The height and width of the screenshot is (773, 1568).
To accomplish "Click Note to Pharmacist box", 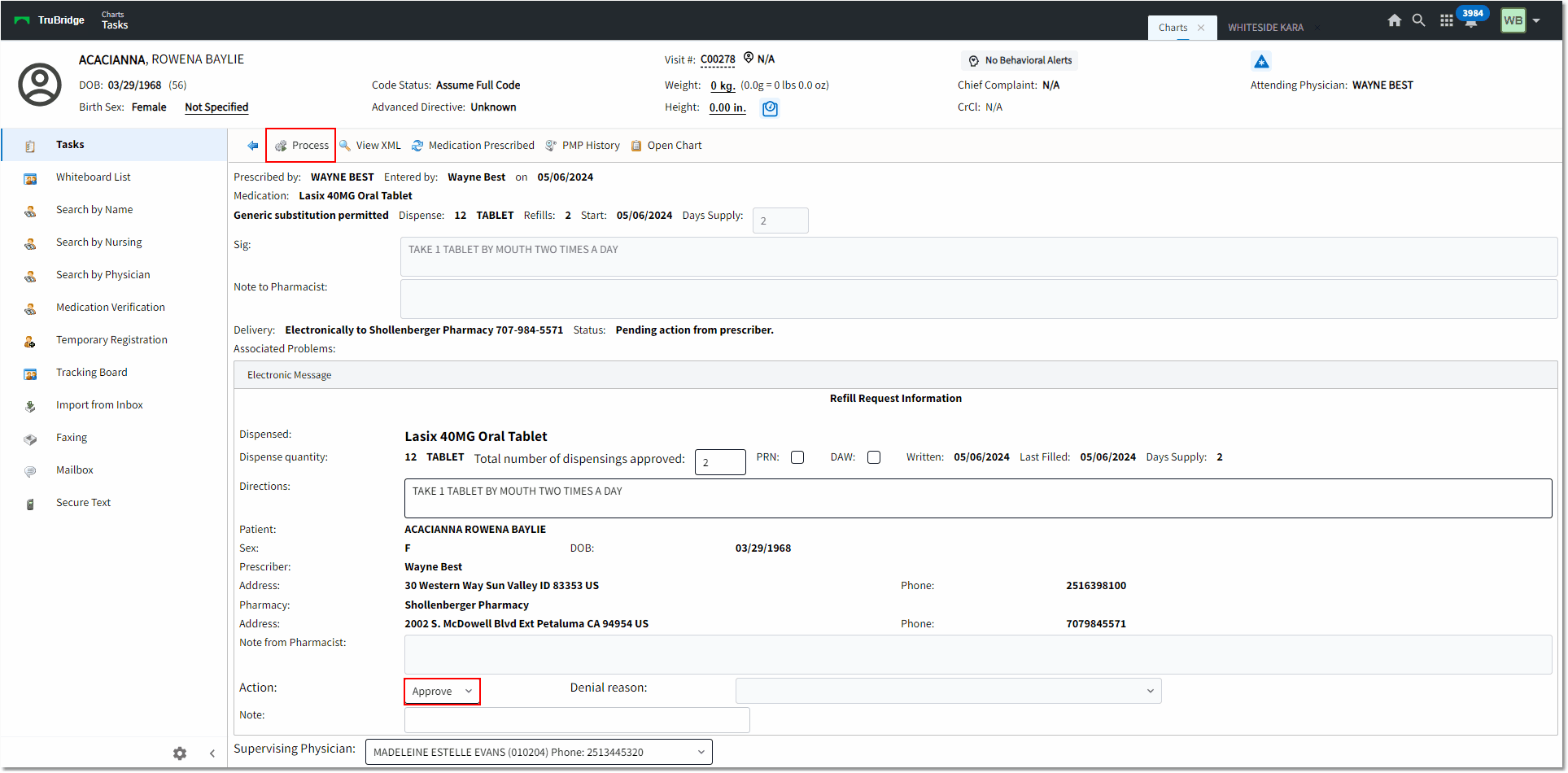I will (979, 299).
